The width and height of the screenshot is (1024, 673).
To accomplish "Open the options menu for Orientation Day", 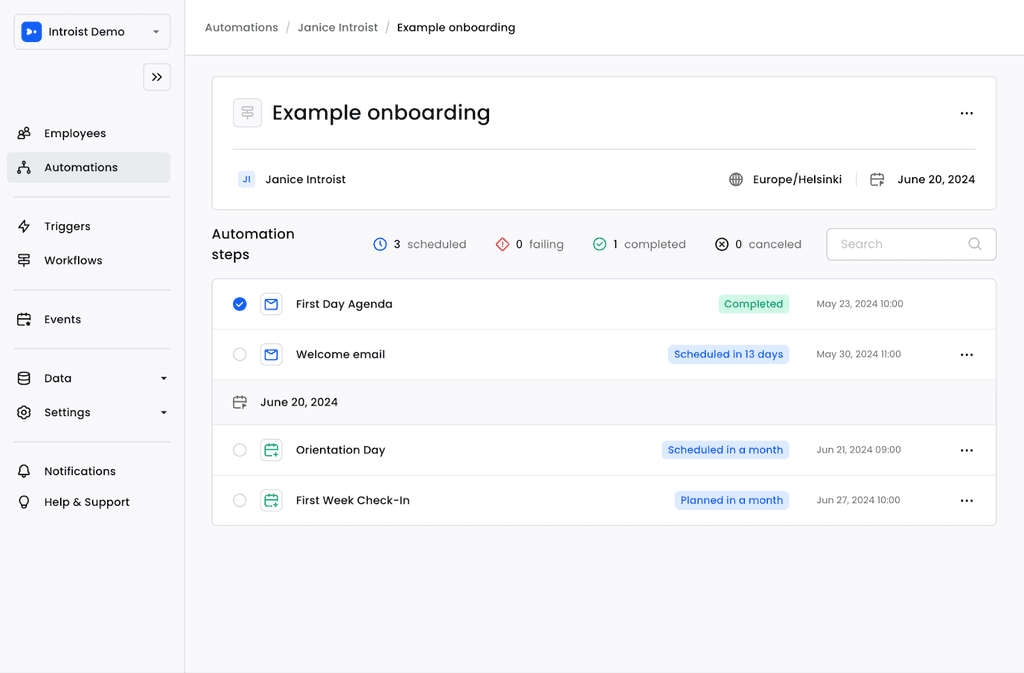I will pos(966,450).
